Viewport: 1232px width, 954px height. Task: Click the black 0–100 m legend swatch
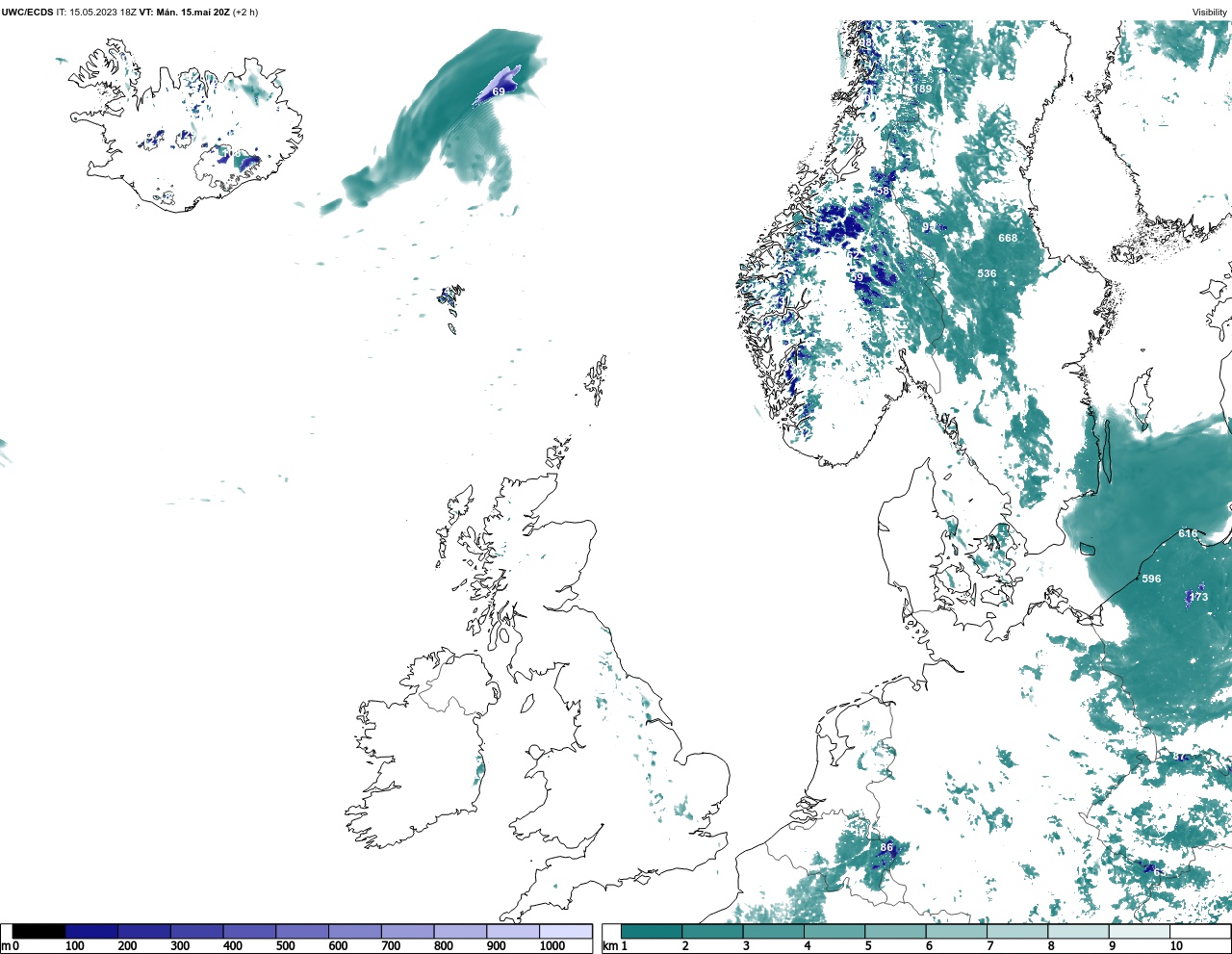[38, 931]
